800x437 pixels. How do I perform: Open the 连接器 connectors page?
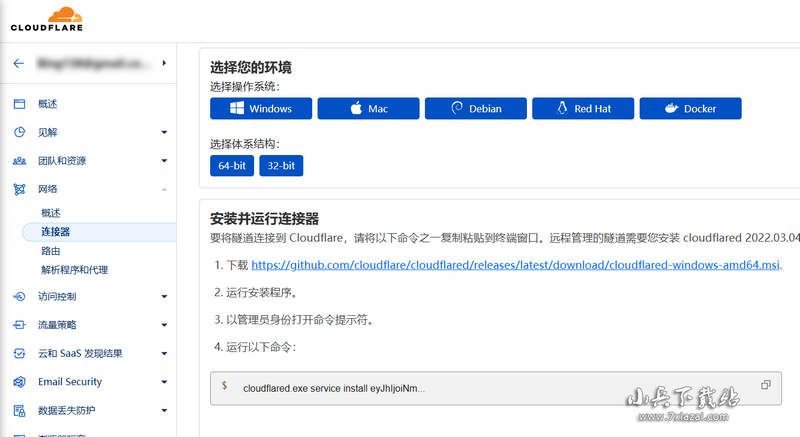coord(55,232)
